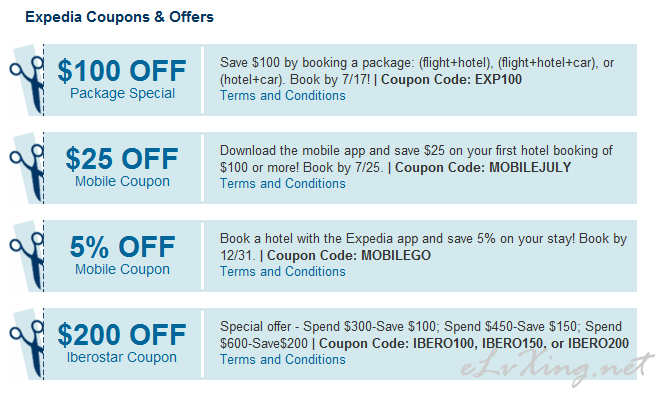Click the Coupon Code: MOBILEGO text
The width and height of the screenshot is (665, 400).
(349, 255)
